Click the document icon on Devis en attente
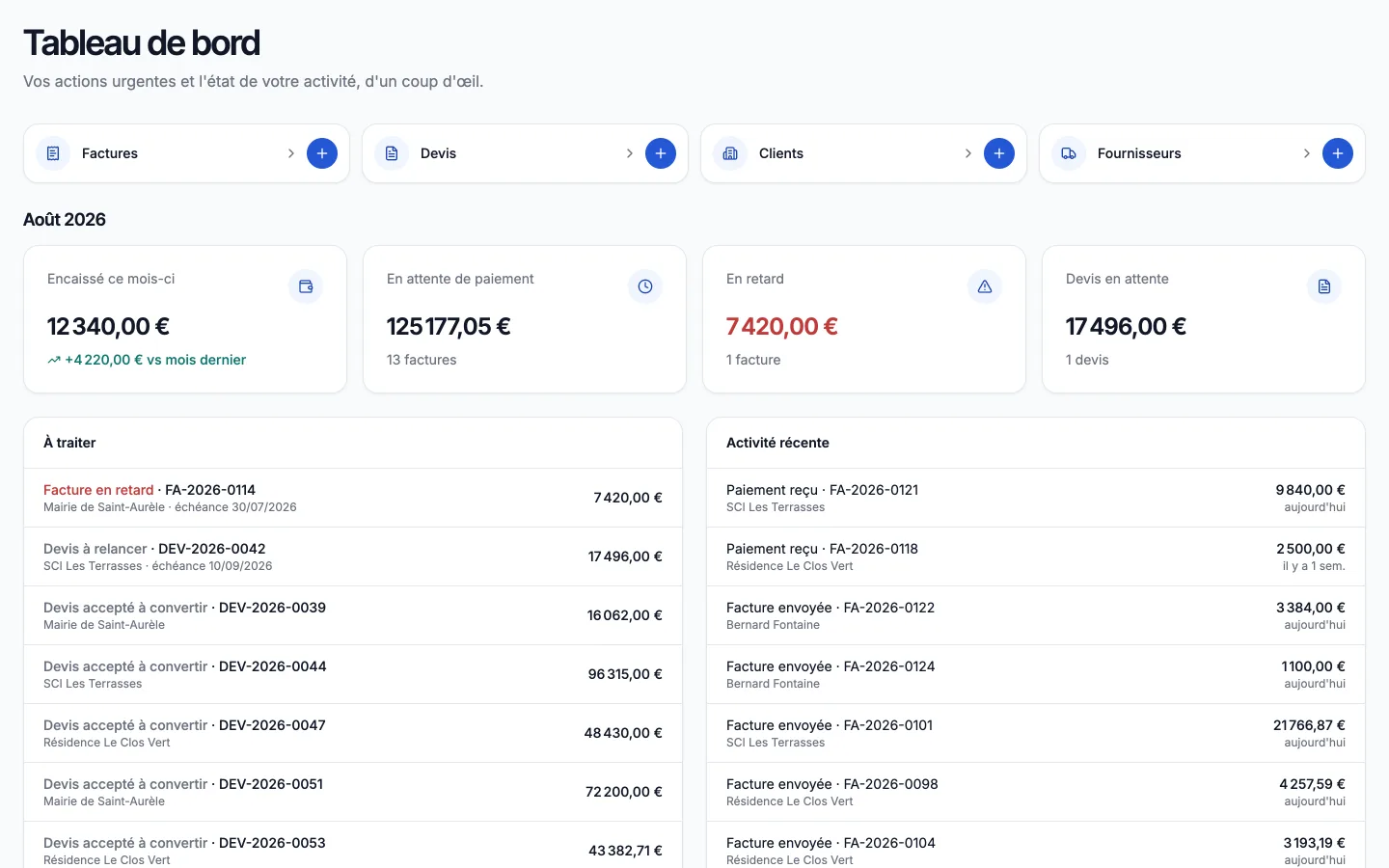This screenshot has height=868, width=1389. (1324, 286)
